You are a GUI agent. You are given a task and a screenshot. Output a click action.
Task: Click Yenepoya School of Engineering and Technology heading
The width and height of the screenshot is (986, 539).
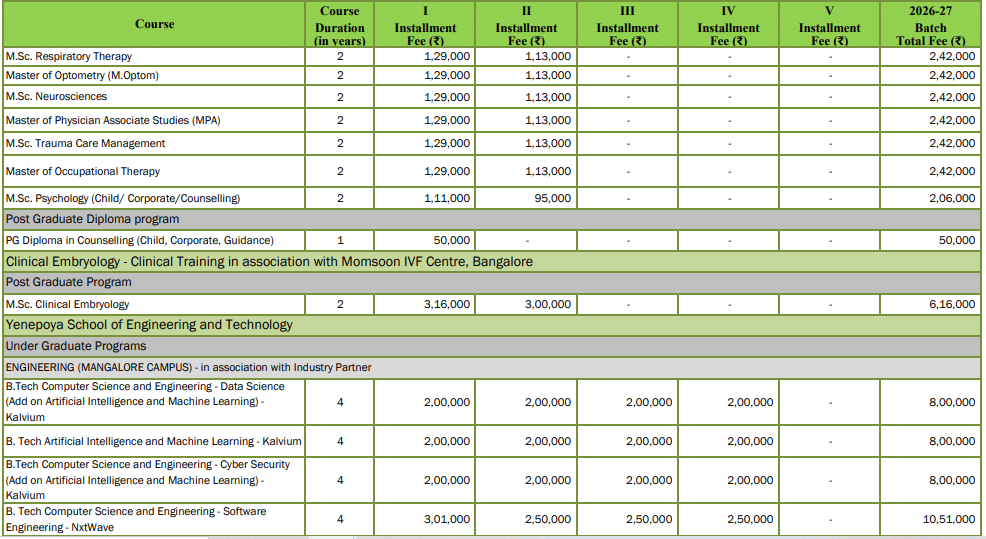click(x=149, y=325)
